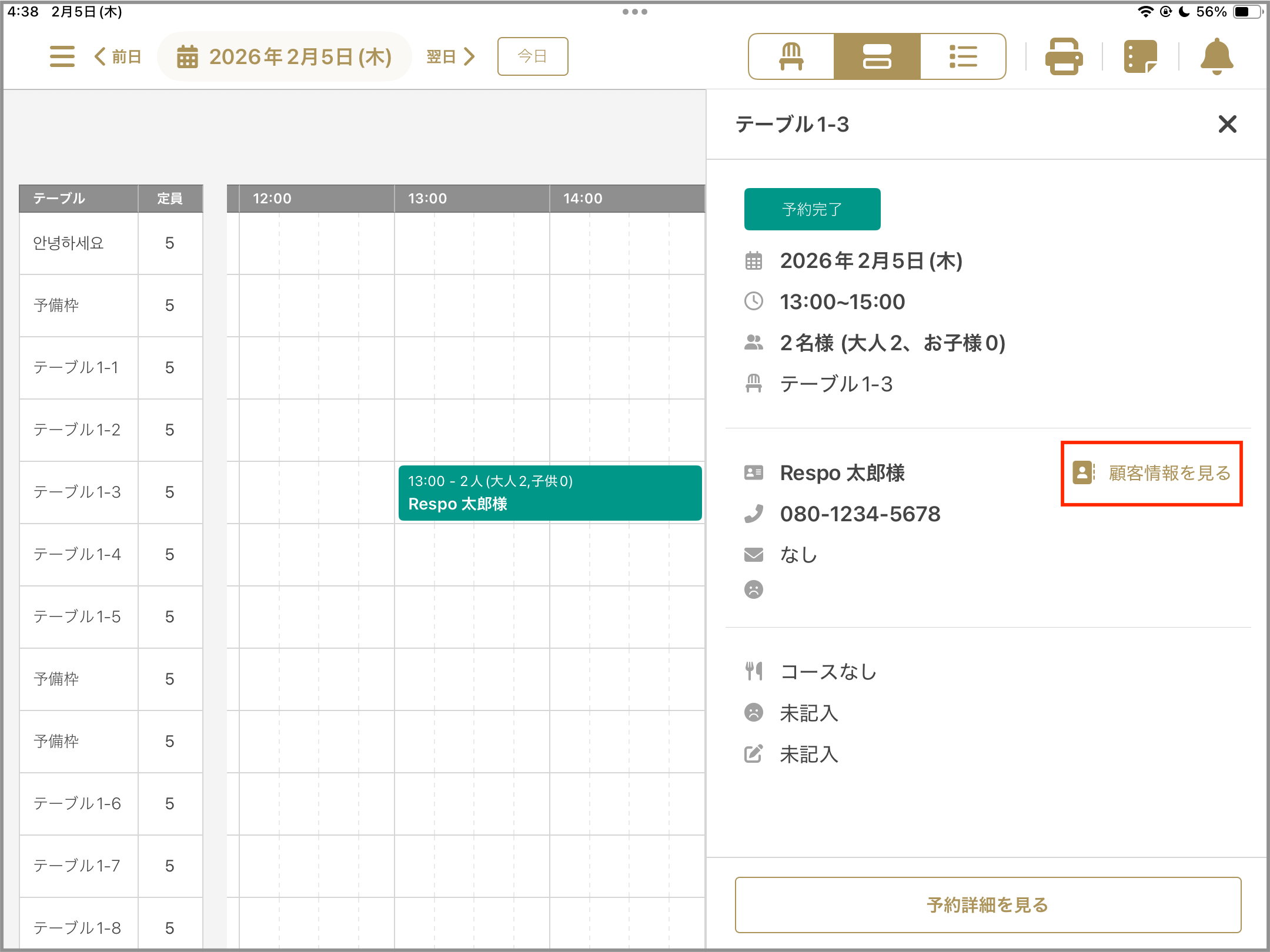Click the printer icon
Image resolution: width=1270 pixels, height=952 pixels.
click(1064, 56)
